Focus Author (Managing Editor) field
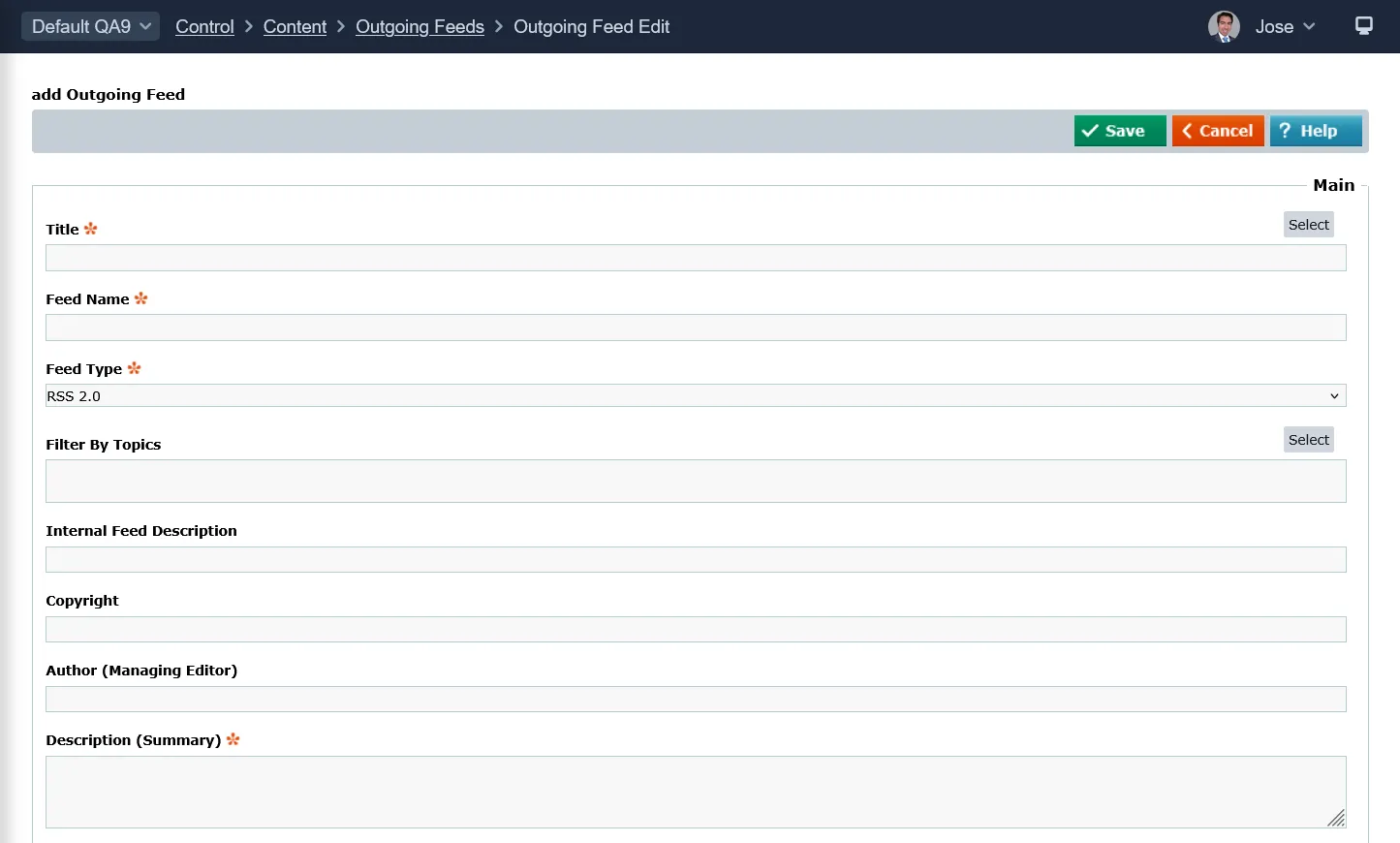This screenshot has width=1400, height=843. tap(695, 700)
